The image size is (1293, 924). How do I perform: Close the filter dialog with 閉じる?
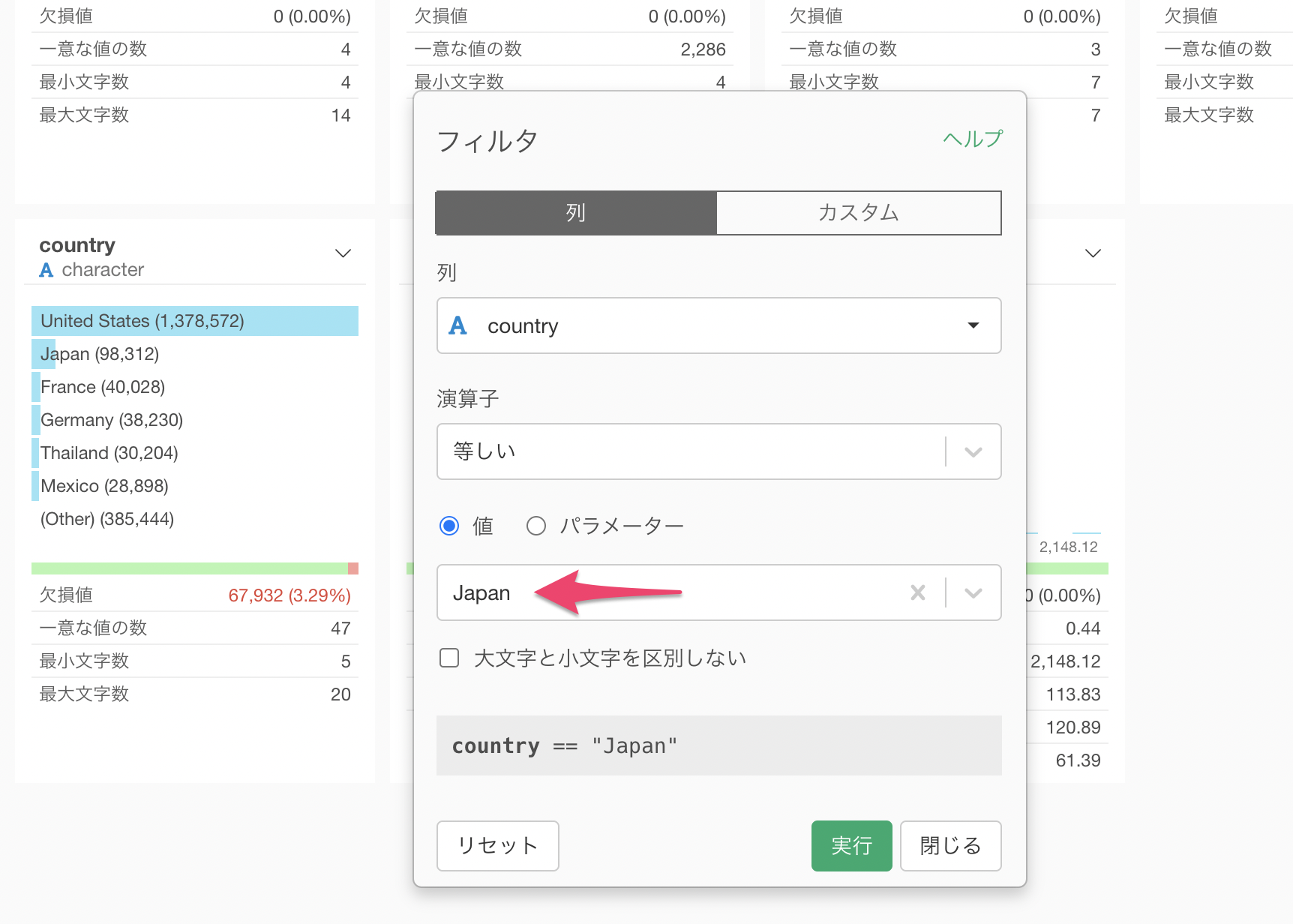(950, 846)
